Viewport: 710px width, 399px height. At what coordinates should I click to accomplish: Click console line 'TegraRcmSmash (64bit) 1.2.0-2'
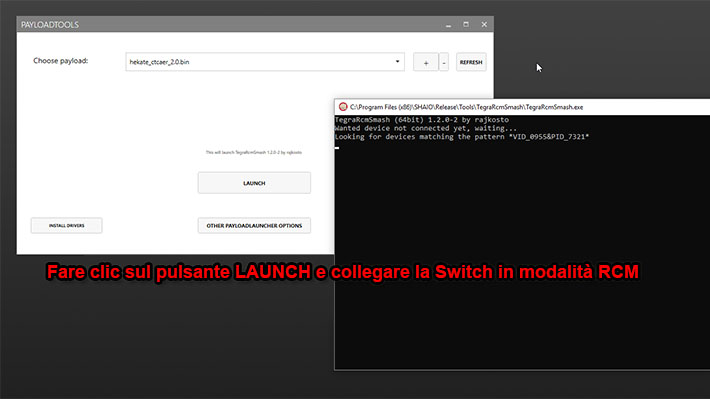click(x=422, y=120)
